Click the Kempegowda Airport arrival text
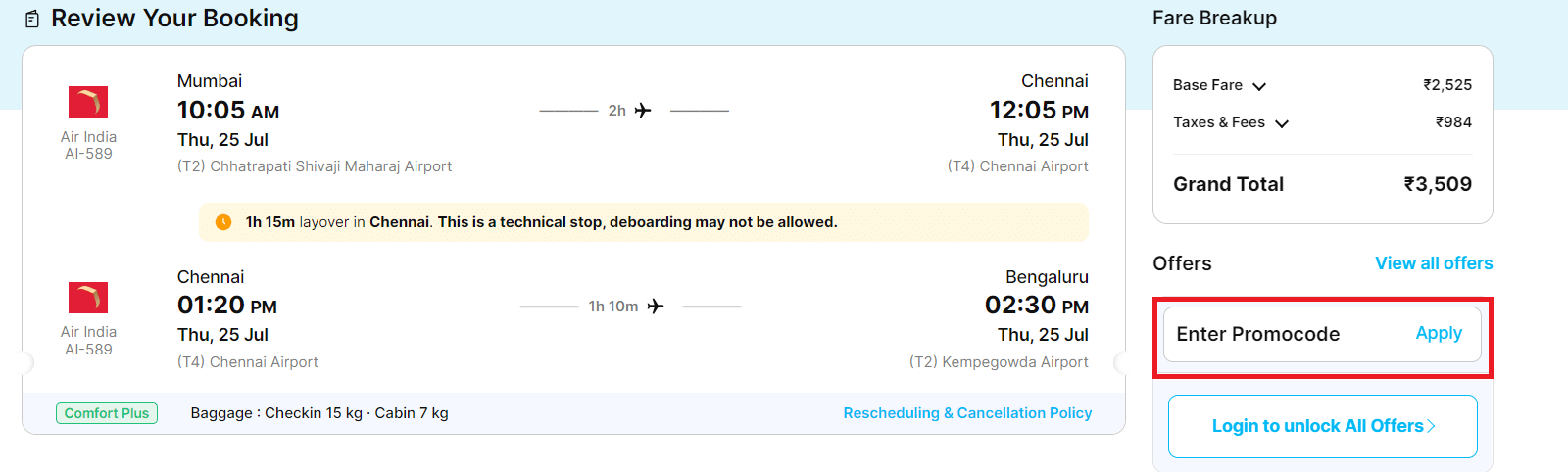The height and width of the screenshot is (472, 1568). pyautogui.click(x=998, y=362)
